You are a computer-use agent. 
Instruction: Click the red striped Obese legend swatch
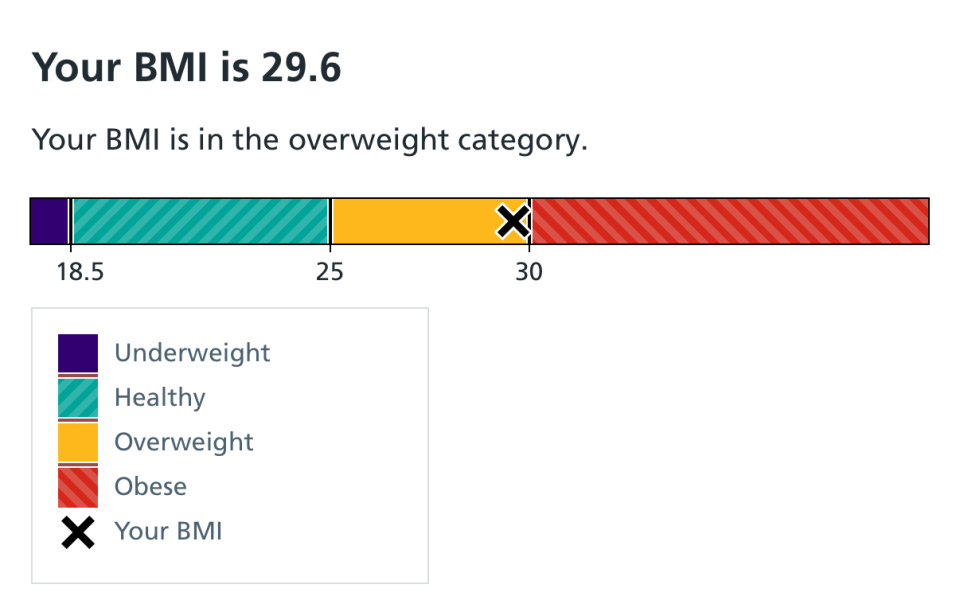(78, 486)
